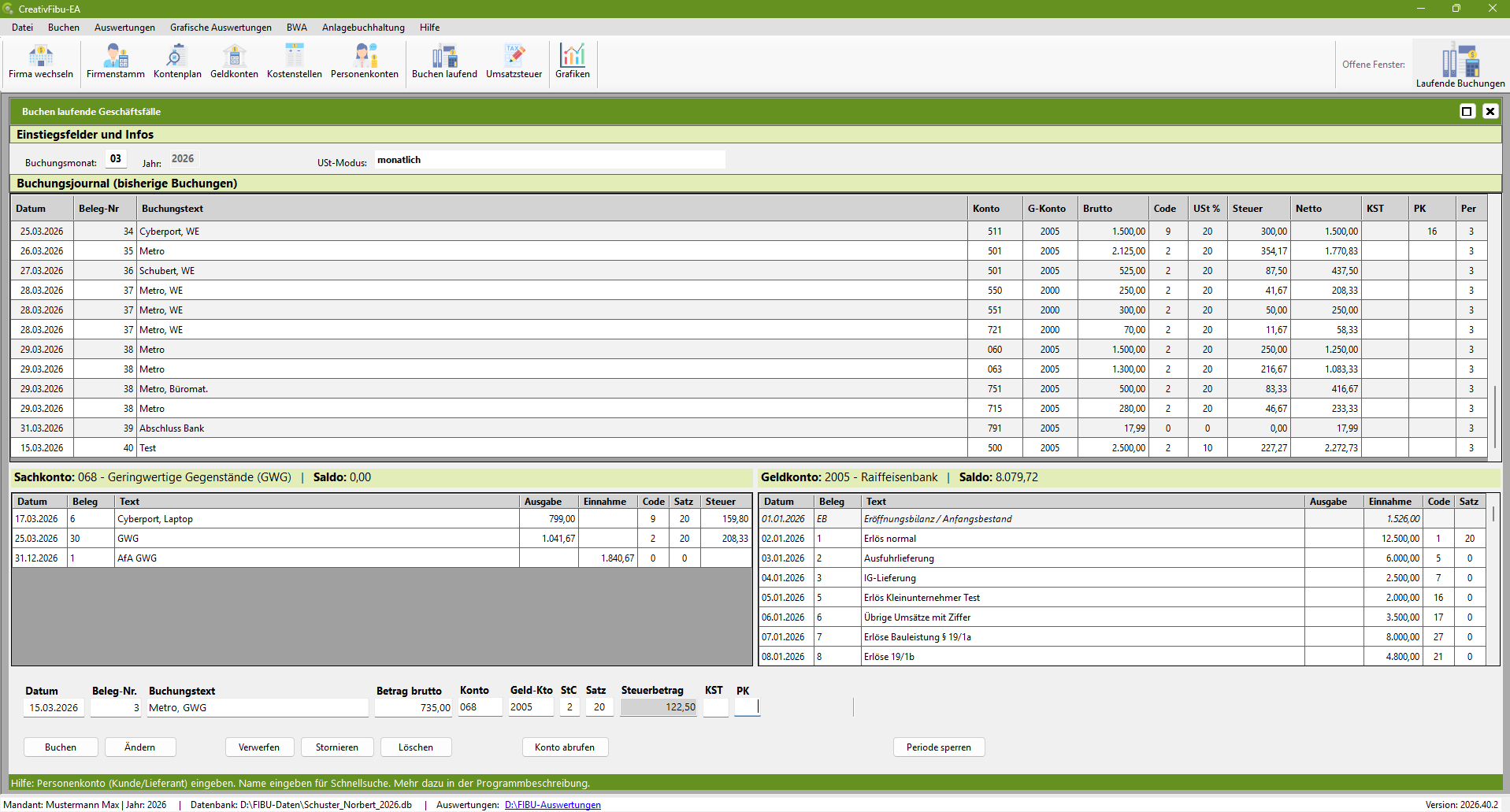Click the Periode sperren button
Image resolution: width=1510 pixels, height=812 pixels.
[x=939, y=747]
